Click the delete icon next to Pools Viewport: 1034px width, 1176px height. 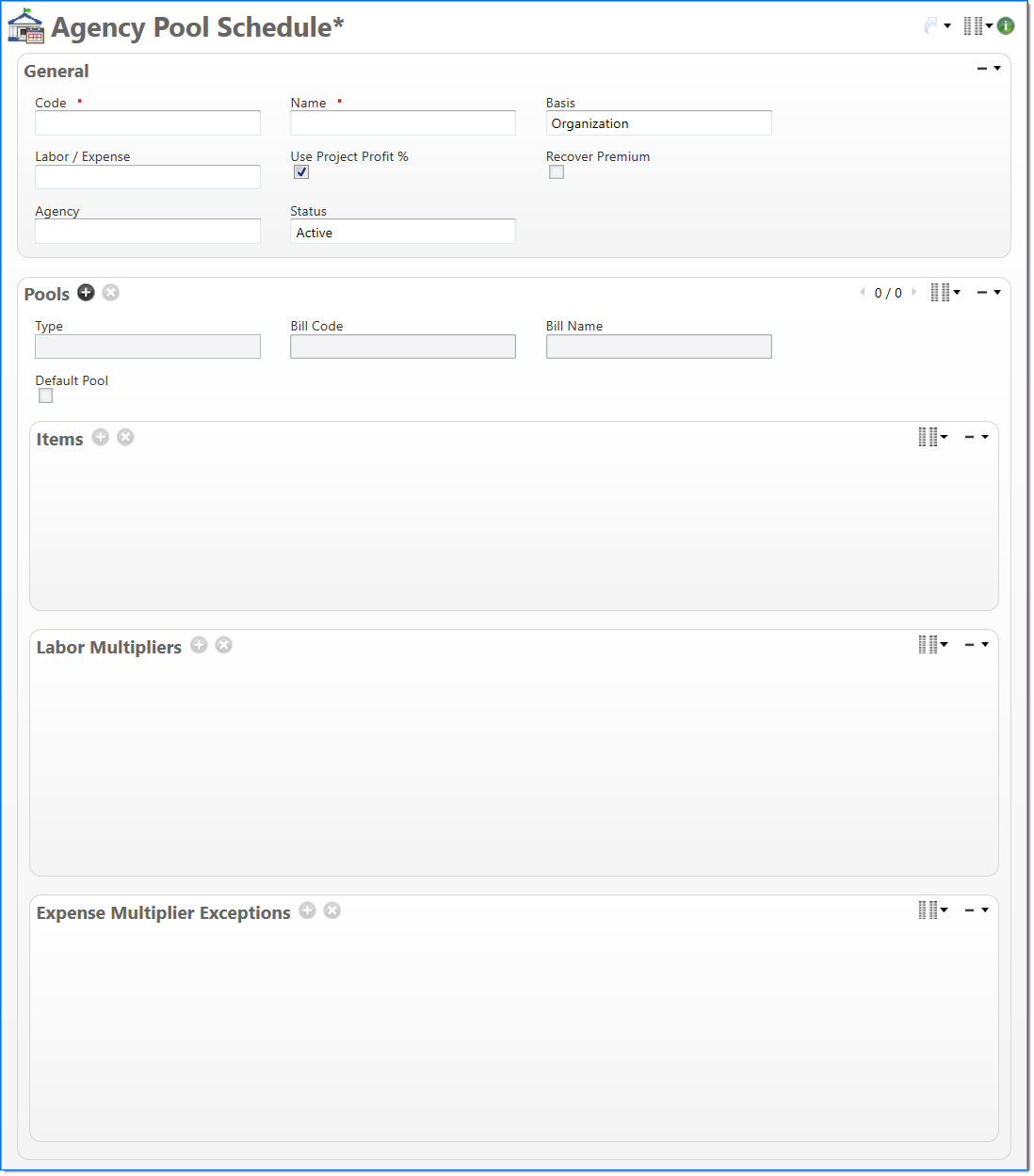(111, 293)
